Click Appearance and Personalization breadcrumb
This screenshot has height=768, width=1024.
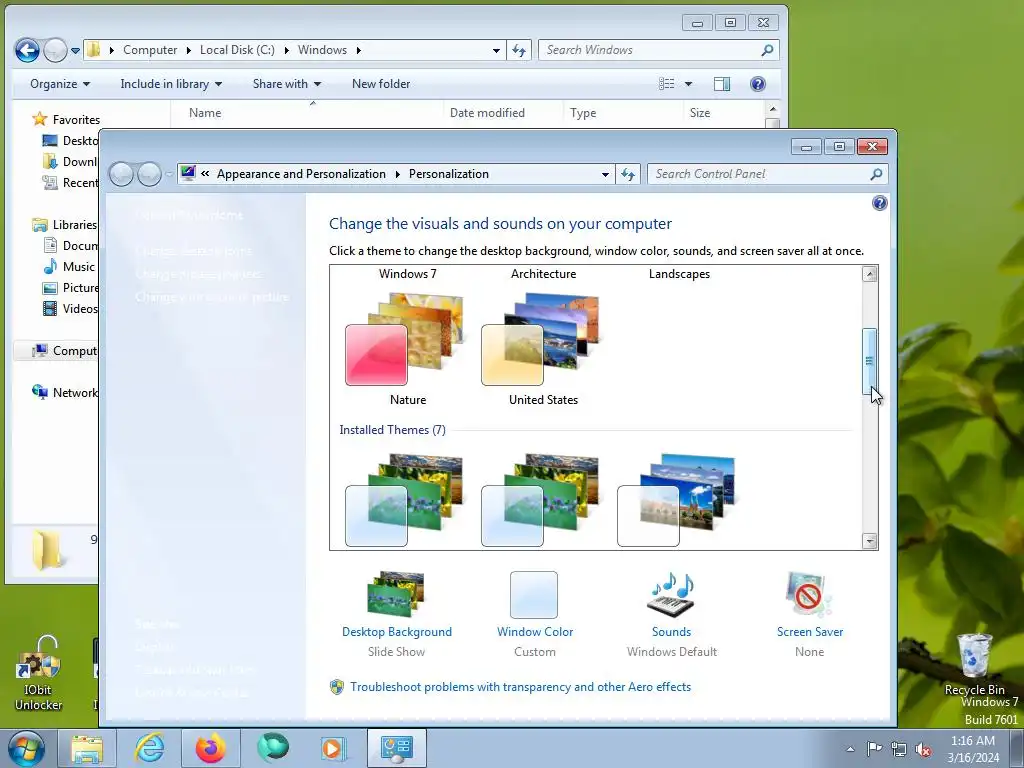tap(301, 174)
